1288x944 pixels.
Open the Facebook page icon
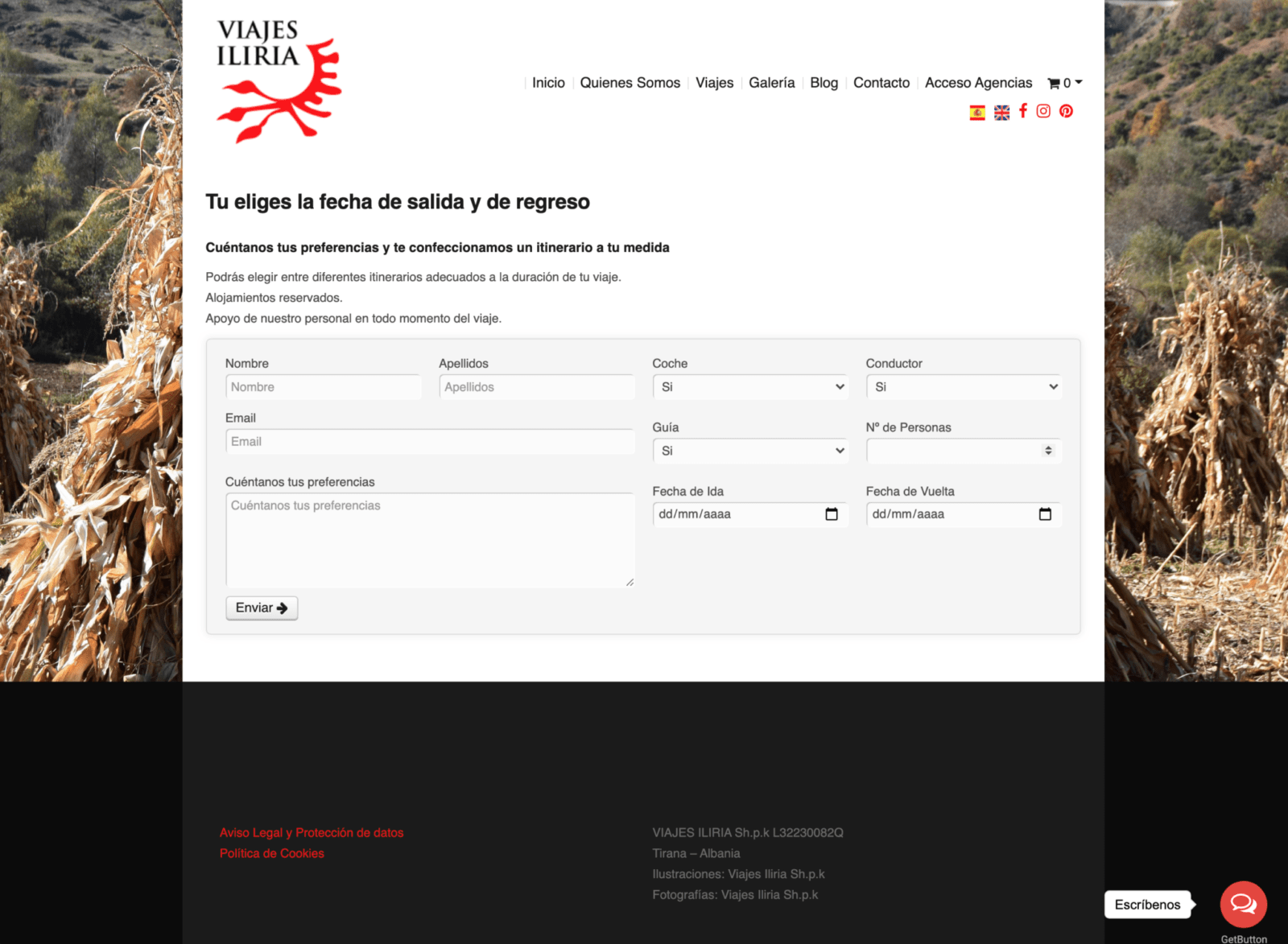coord(1023,111)
